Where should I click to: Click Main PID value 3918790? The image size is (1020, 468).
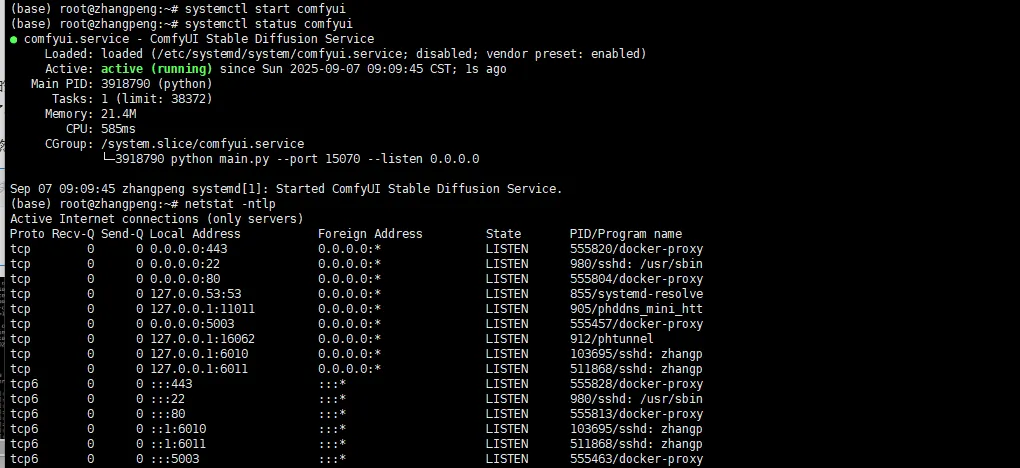pyautogui.click(x=126, y=84)
